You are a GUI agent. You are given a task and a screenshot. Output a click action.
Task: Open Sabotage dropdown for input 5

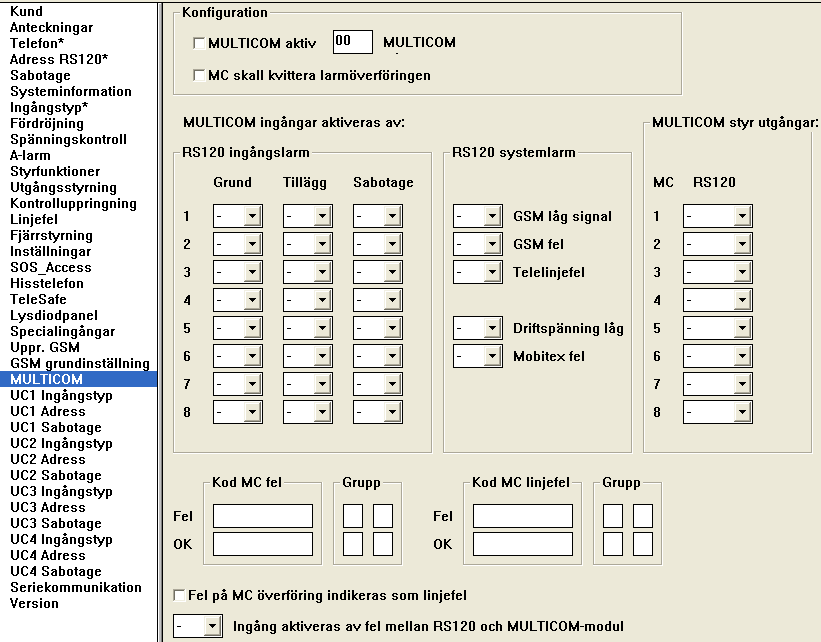click(378, 328)
